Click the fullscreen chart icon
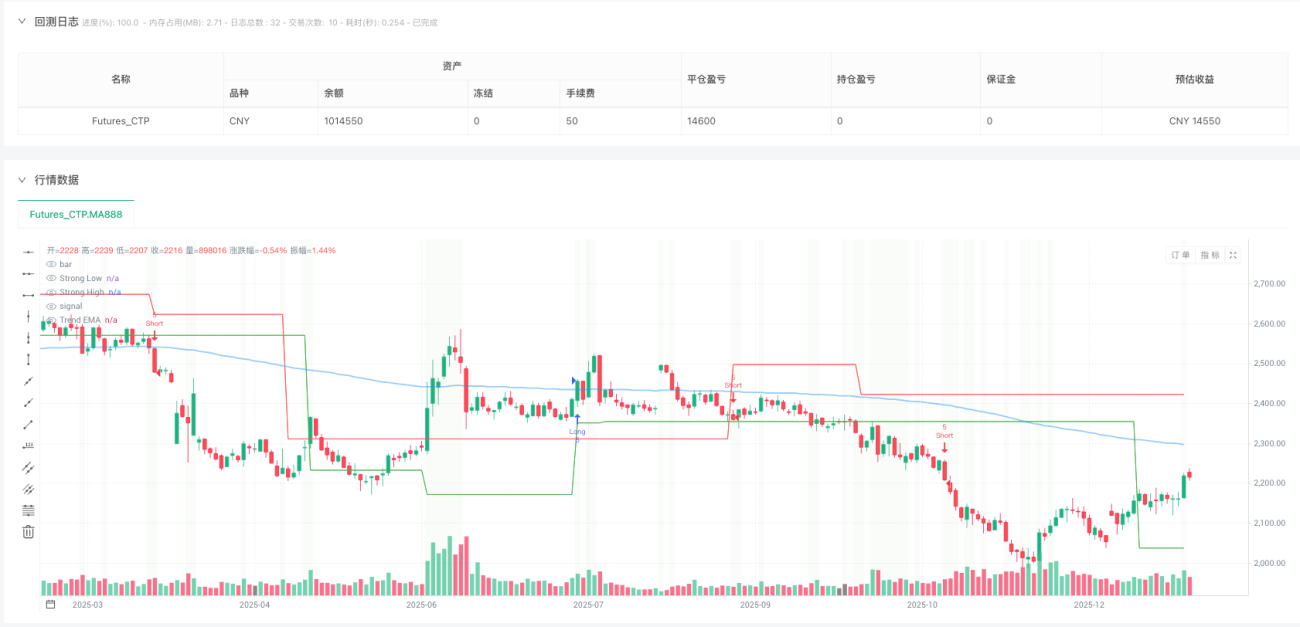The width and height of the screenshot is (1300, 627). click(x=1233, y=255)
